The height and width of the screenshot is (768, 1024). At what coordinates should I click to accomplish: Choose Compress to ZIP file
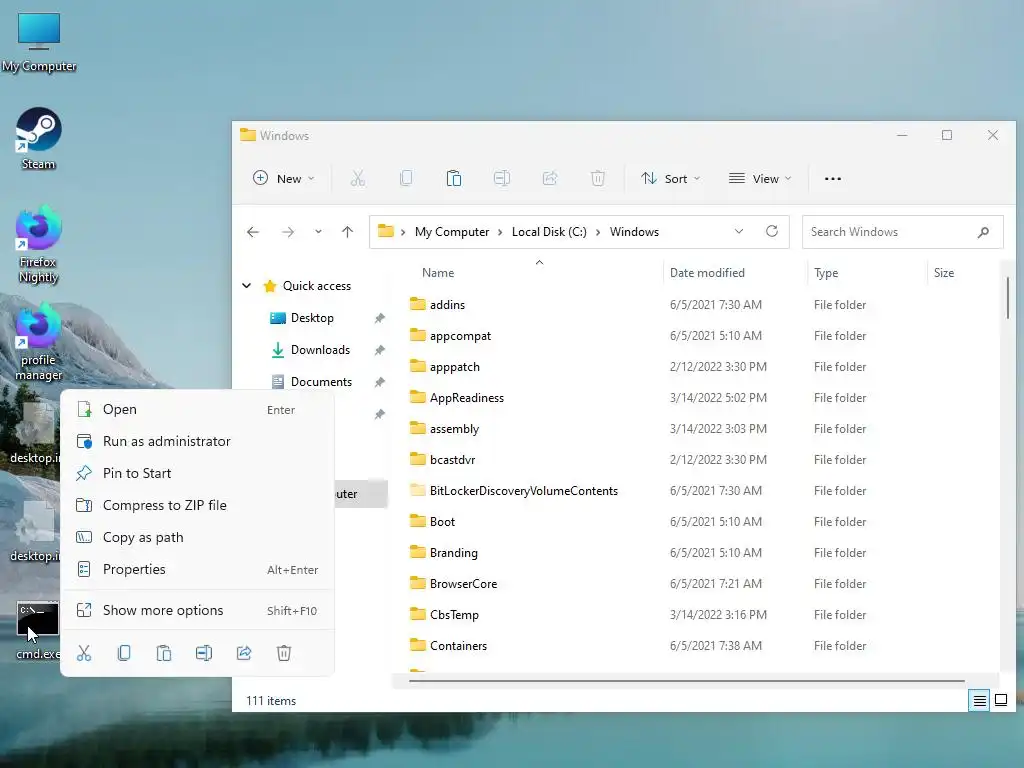point(197,505)
